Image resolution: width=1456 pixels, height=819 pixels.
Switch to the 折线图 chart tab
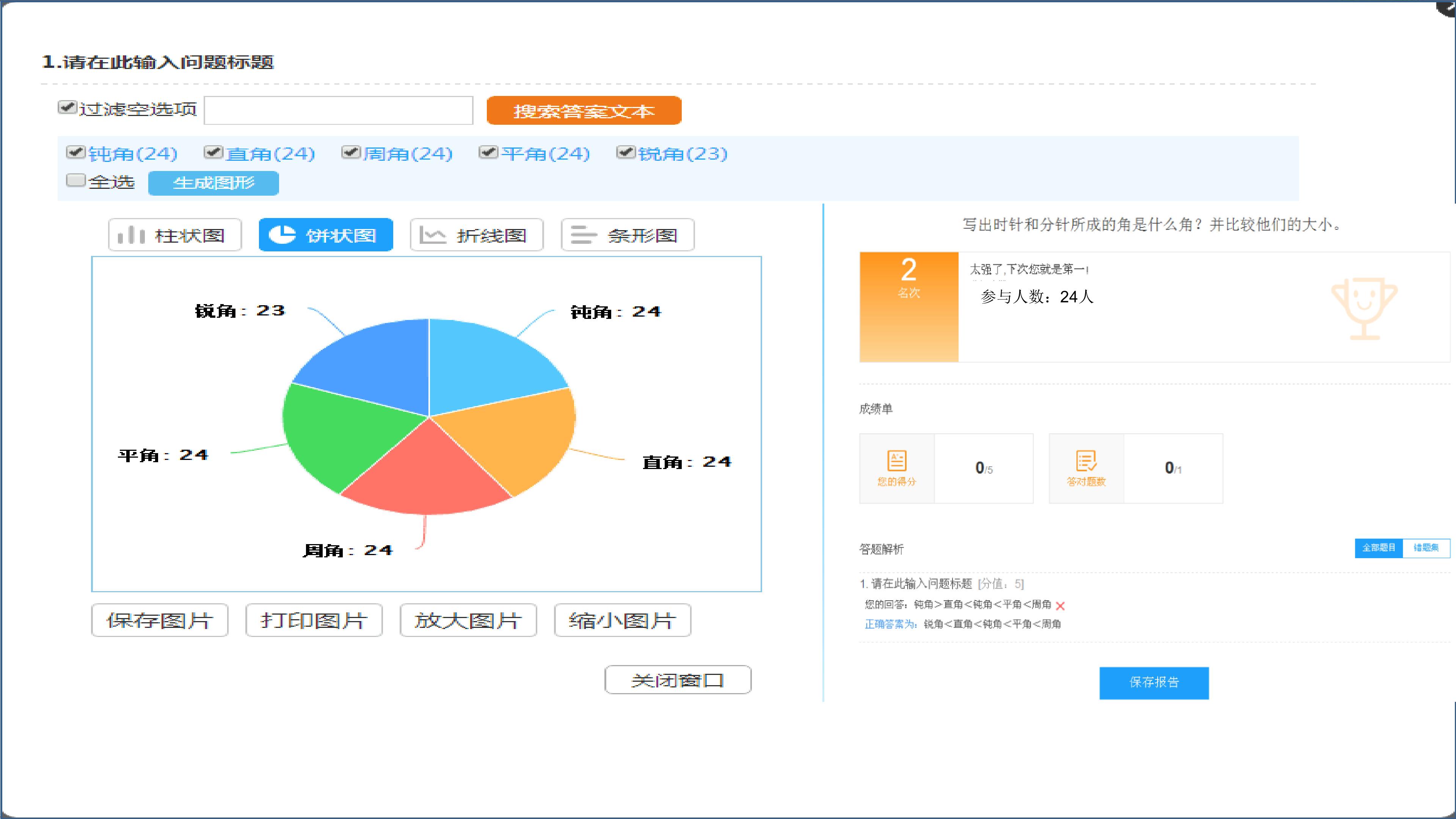(477, 235)
